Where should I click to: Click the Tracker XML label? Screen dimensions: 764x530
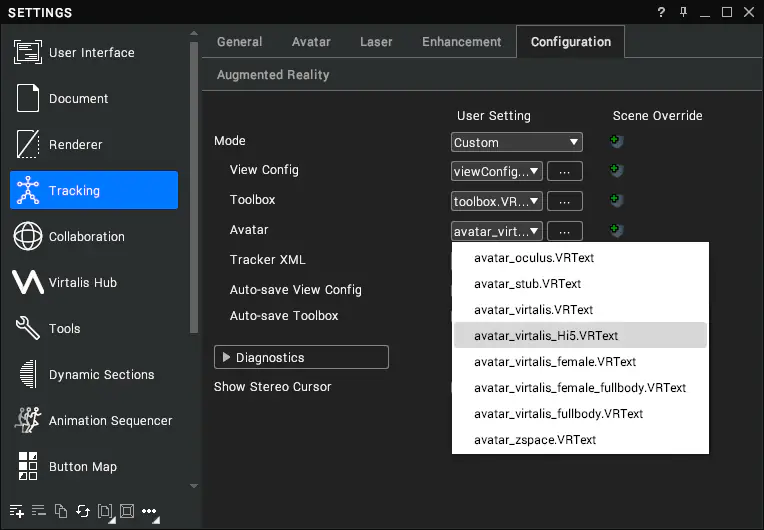(267, 260)
